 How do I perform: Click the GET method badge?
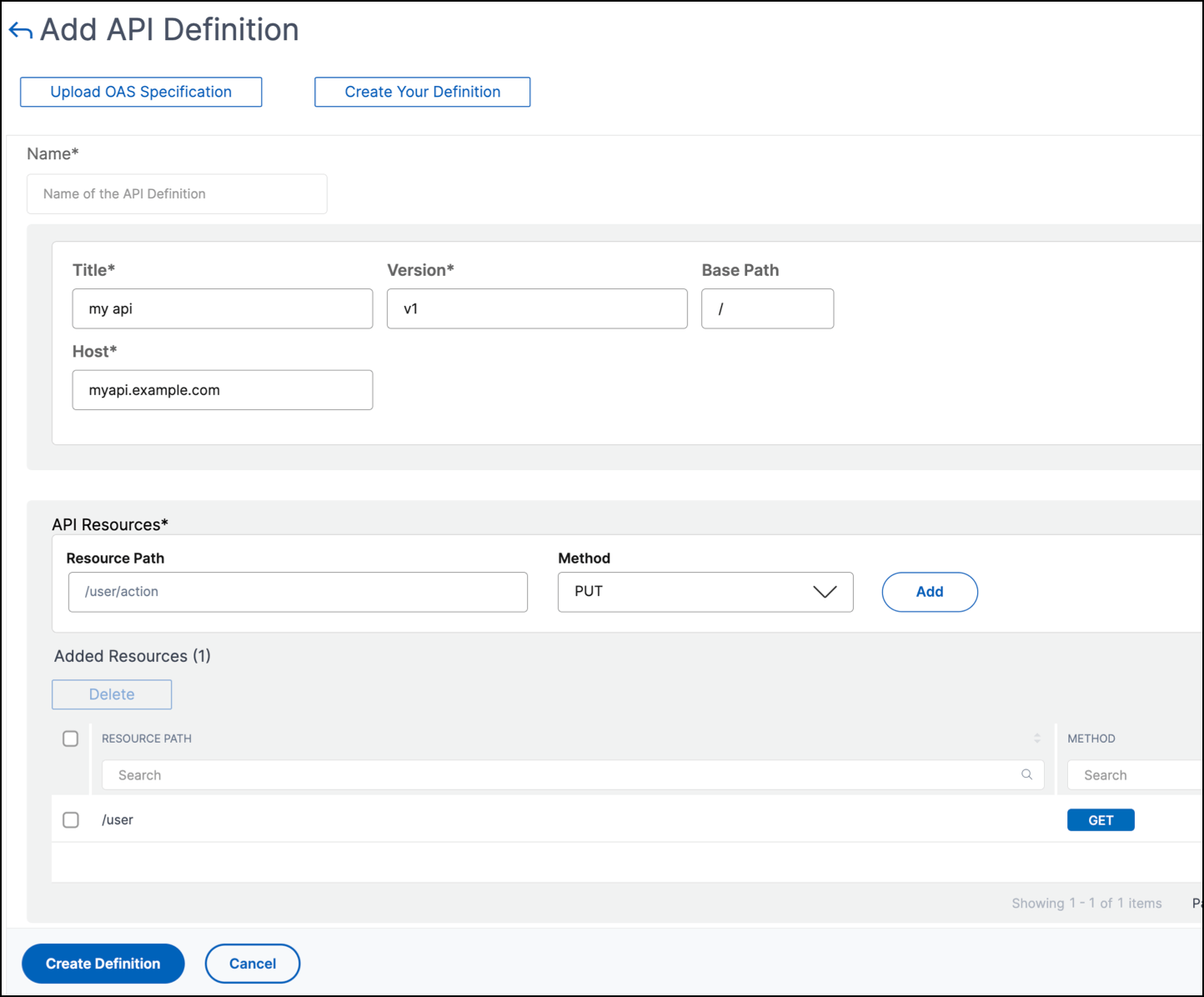(x=1101, y=820)
